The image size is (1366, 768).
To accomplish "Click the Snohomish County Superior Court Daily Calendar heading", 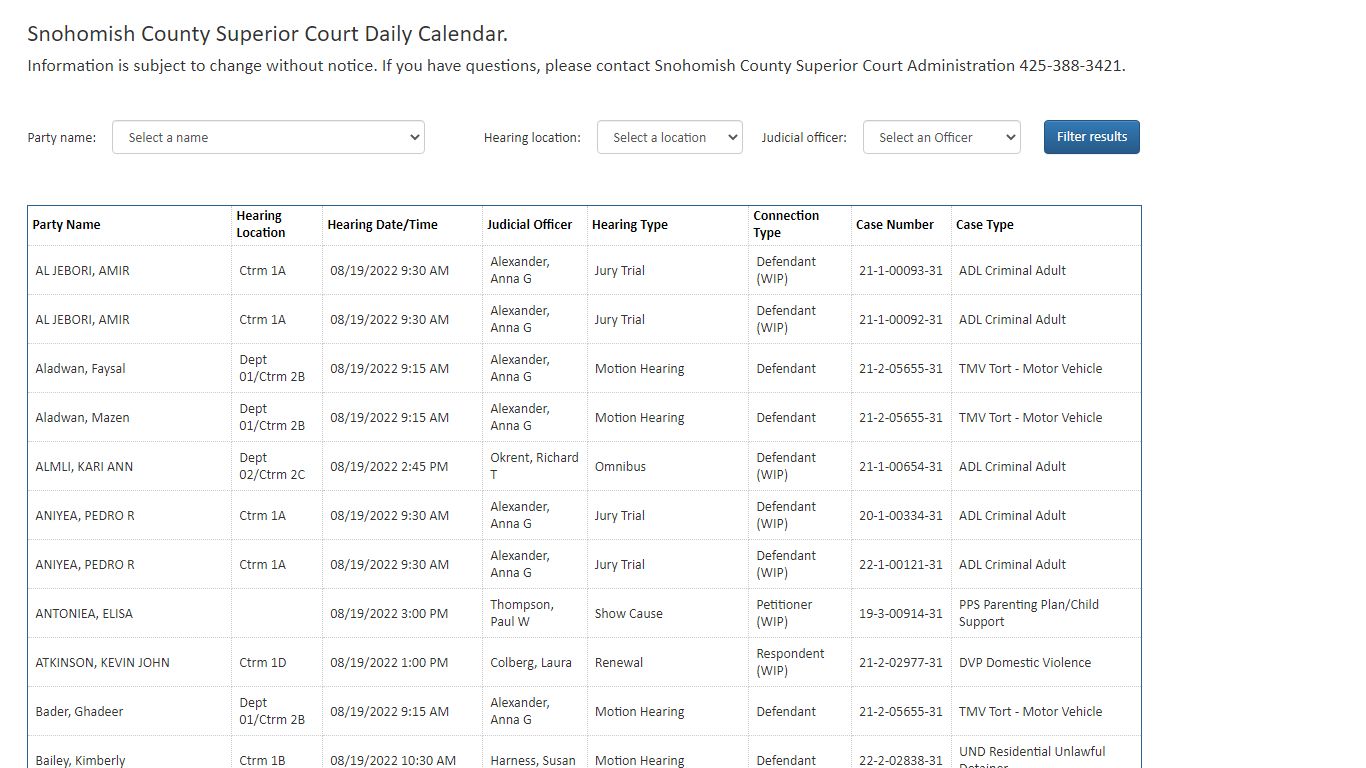I will pyautogui.click(x=268, y=34).
